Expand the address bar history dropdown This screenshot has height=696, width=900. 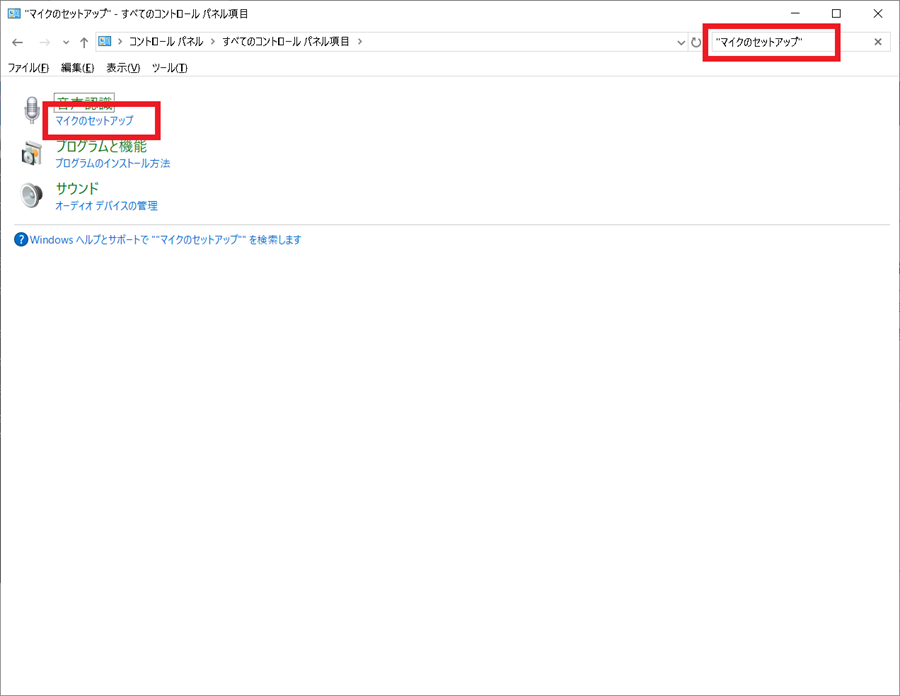click(681, 42)
